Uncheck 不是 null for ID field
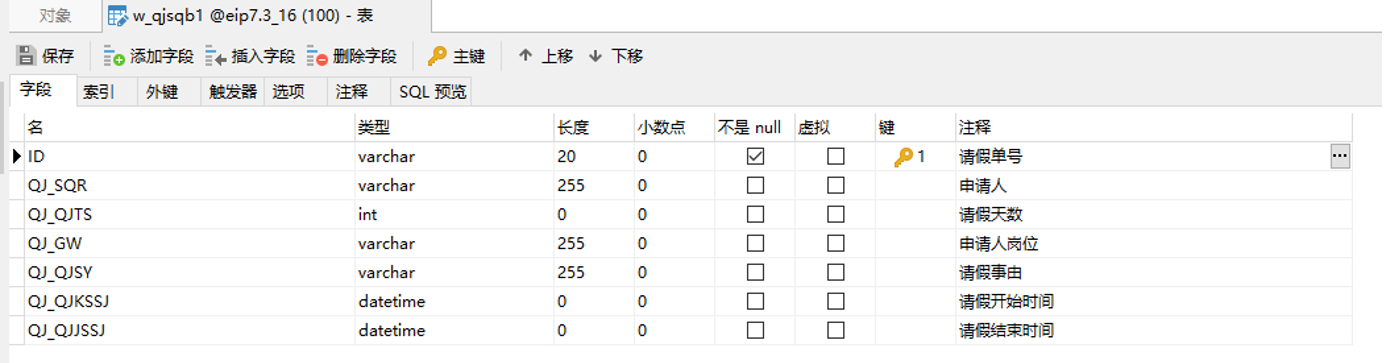The image size is (1388, 363). tap(755, 157)
